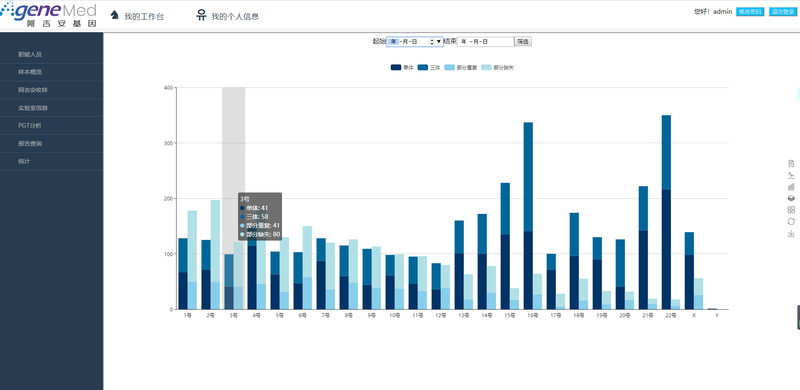800x390 pixels.
Task: Open the data view toolbox icon
Action: tap(791, 163)
